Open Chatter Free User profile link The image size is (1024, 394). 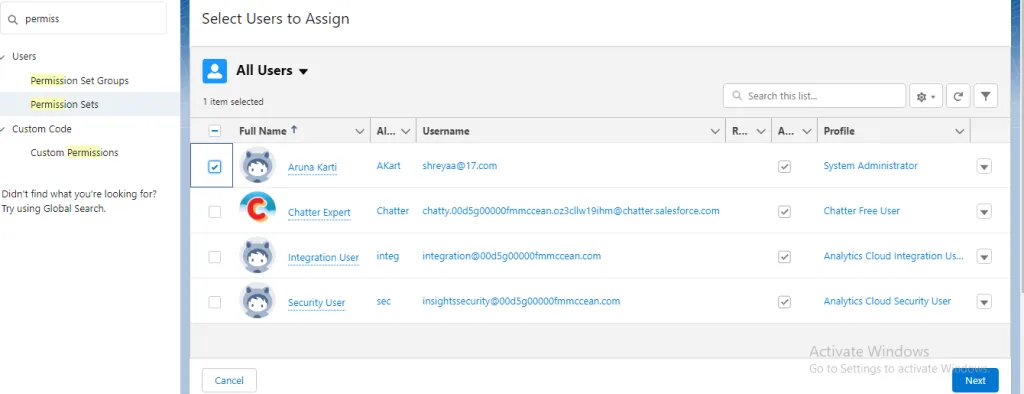[861, 211]
